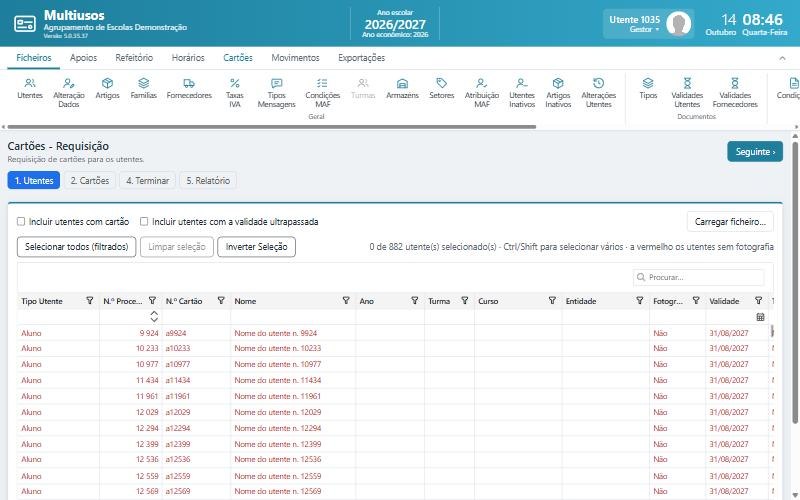This screenshot has height=500, width=800.
Task: Filter the Curso column
Action: 552,301
